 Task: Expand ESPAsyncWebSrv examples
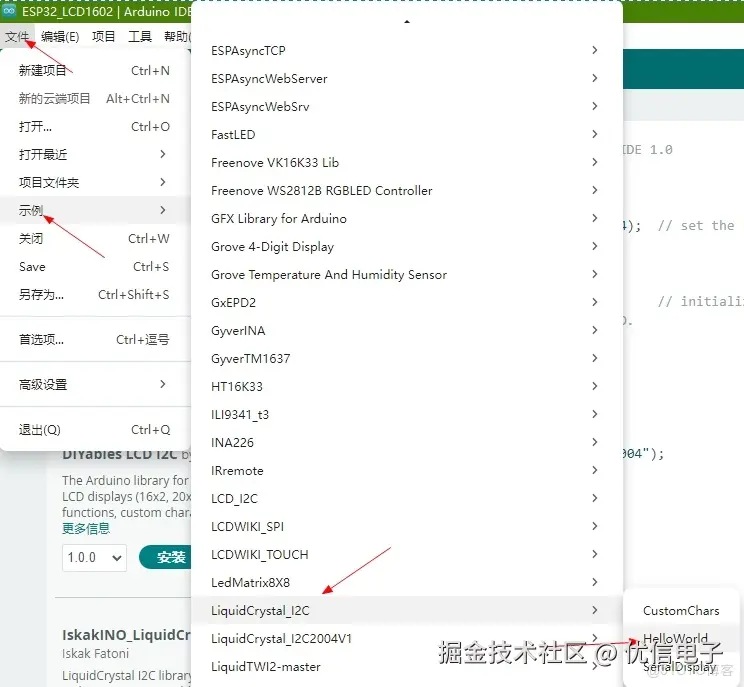pyautogui.click(x=407, y=107)
